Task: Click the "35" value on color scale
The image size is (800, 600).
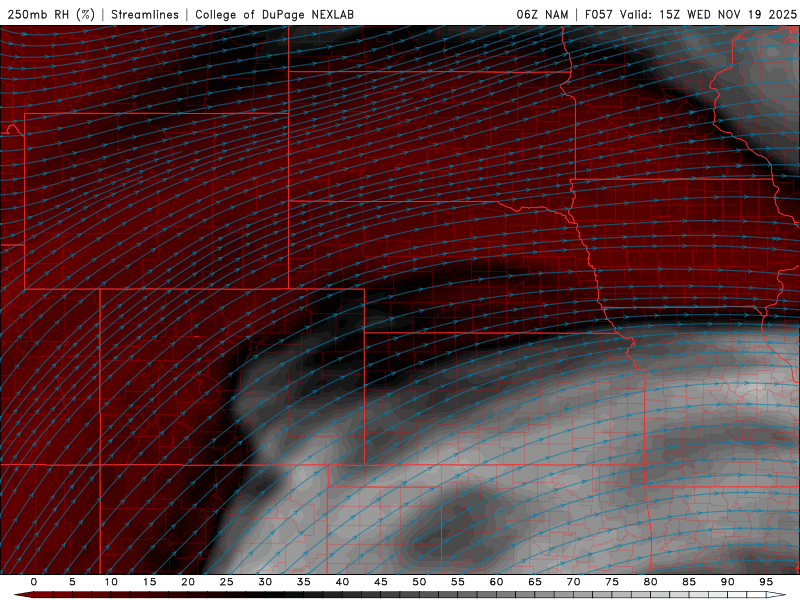Action: [304, 582]
